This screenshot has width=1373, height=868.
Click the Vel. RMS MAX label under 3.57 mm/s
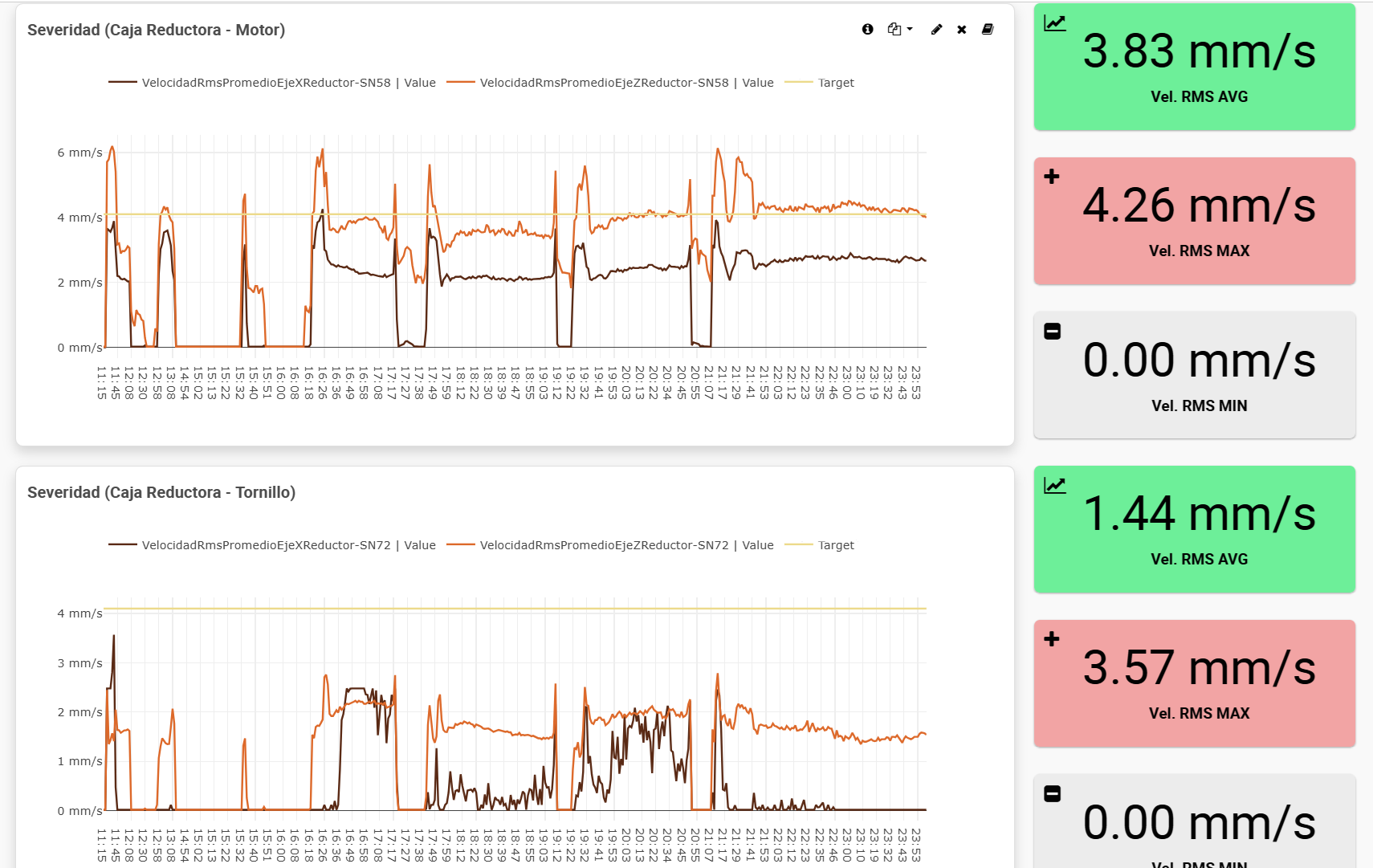pyautogui.click(x=1200, y=714)
